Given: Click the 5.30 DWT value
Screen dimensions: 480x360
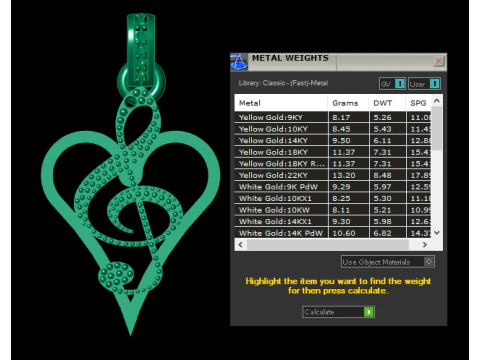Looking at the screenshot, I should click(x=382, y=199).
